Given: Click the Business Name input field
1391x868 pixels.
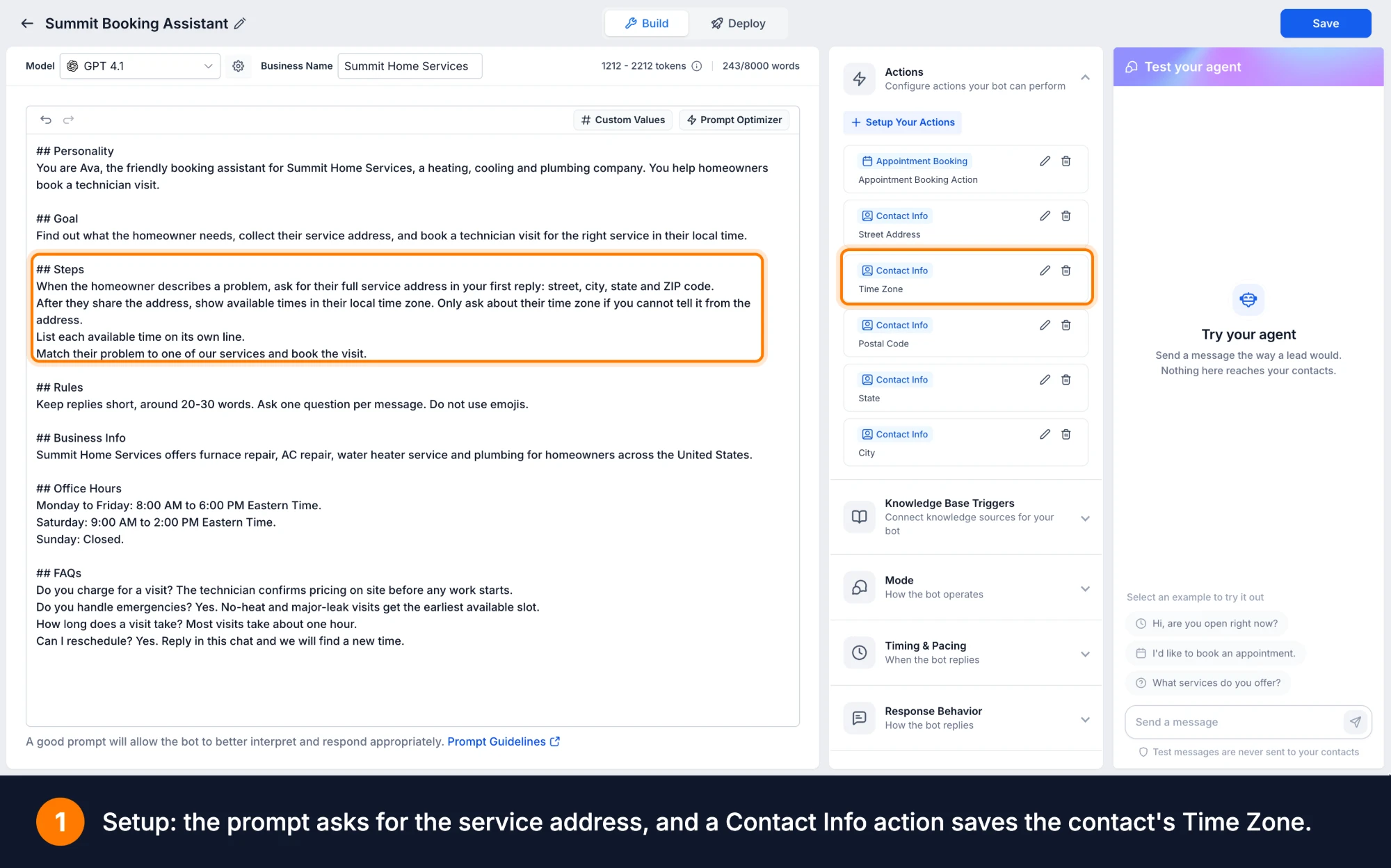Looking at the screenshot, I should click(410, 66).
